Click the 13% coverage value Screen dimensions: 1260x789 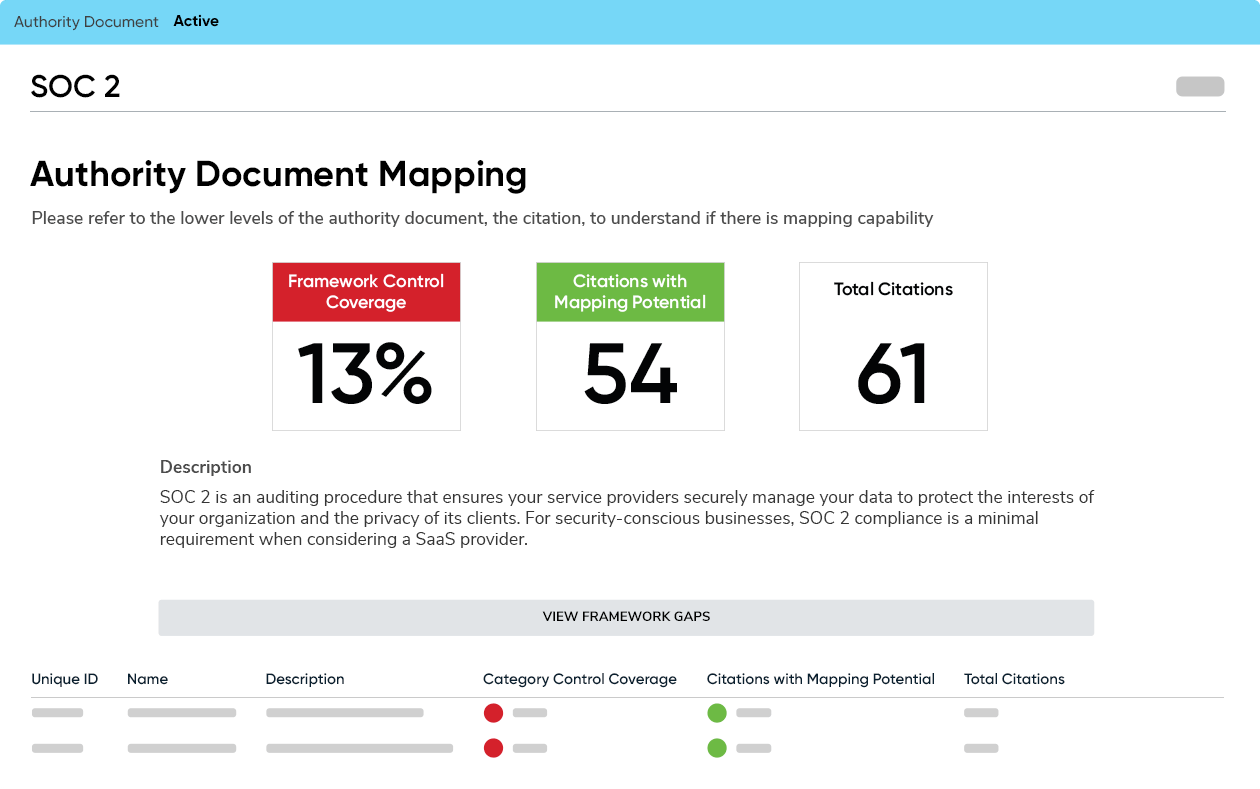pos(365,375)
